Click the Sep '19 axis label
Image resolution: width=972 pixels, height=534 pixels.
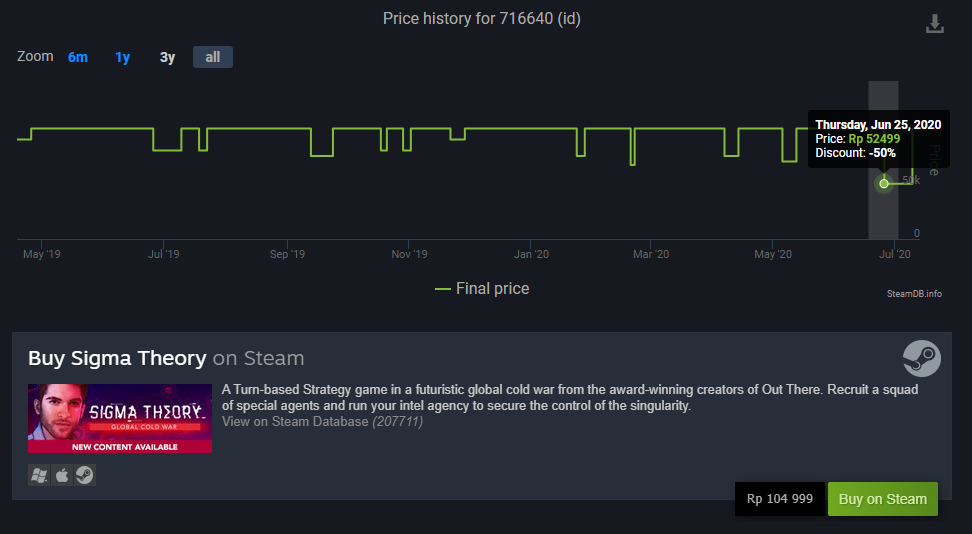pyautogui.click(x=287, y=254)
